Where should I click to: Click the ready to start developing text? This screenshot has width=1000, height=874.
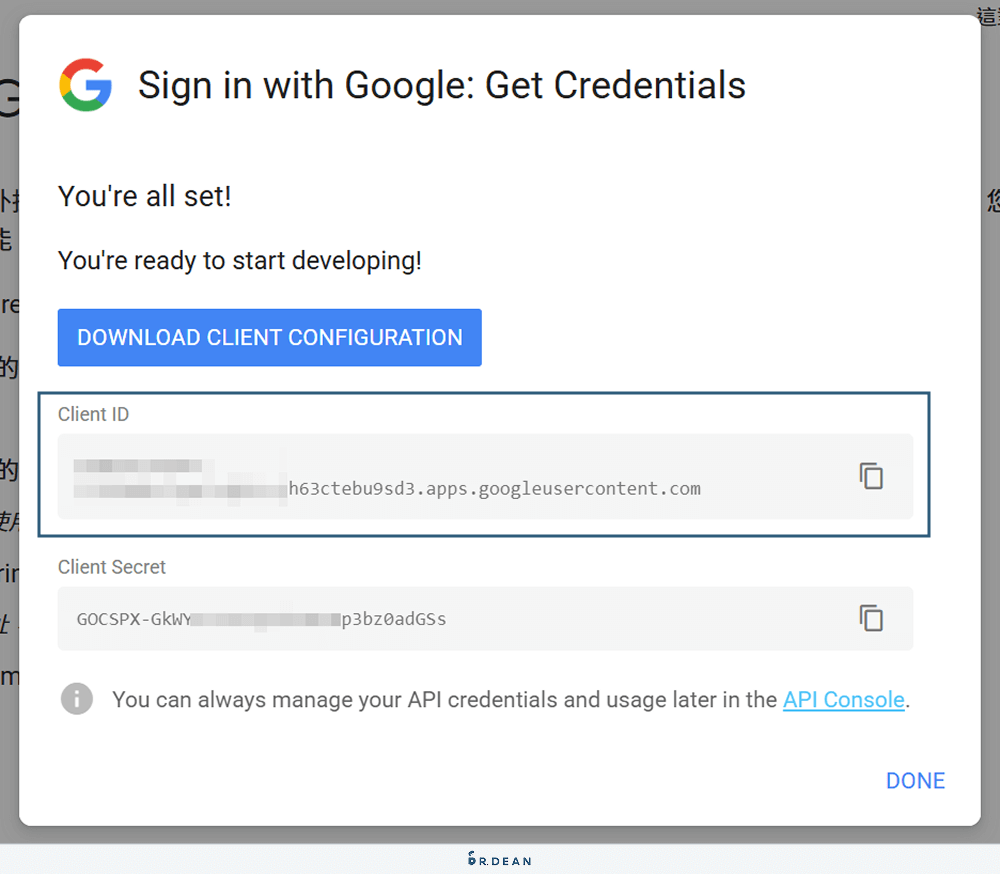tap(240, 260)
